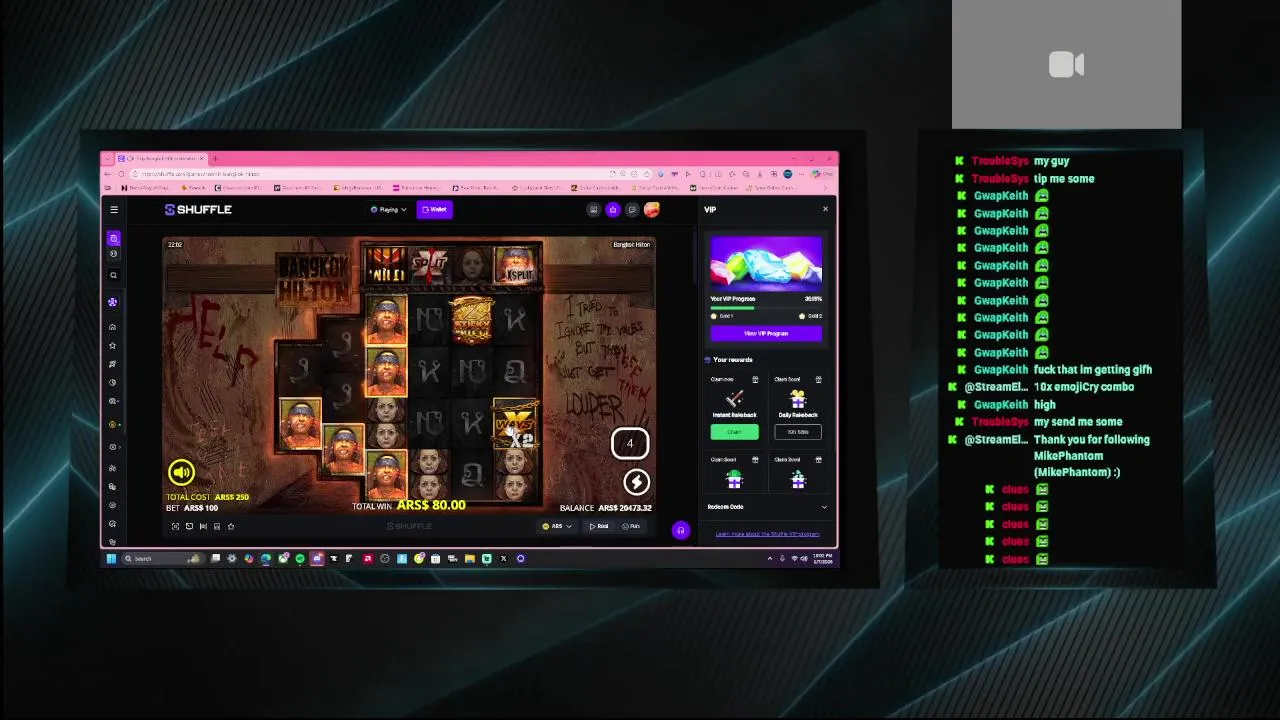Open the Wallet
The height and width of the screenshot is (720, 1280).
(435, 209)
